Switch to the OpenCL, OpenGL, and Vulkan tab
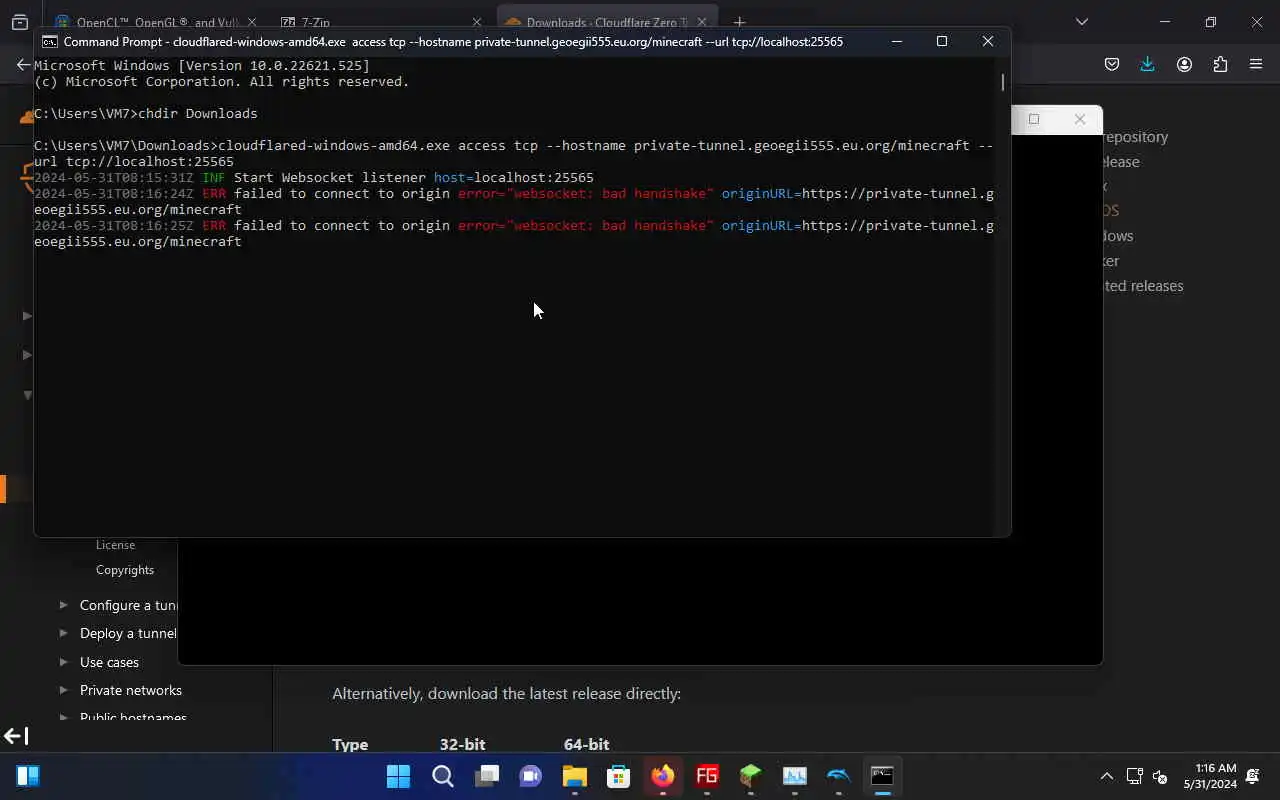Image resolution: width=1280 pixels, height=800 pixels. pyautogui.click(x=157, y=22)
